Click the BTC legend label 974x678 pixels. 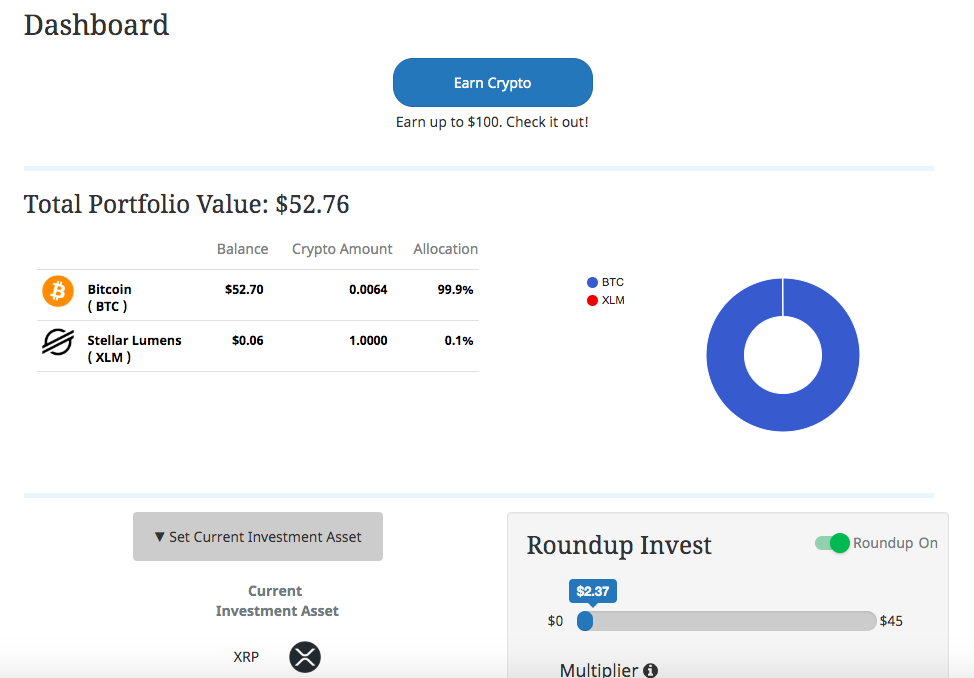(x=613, y=283)
